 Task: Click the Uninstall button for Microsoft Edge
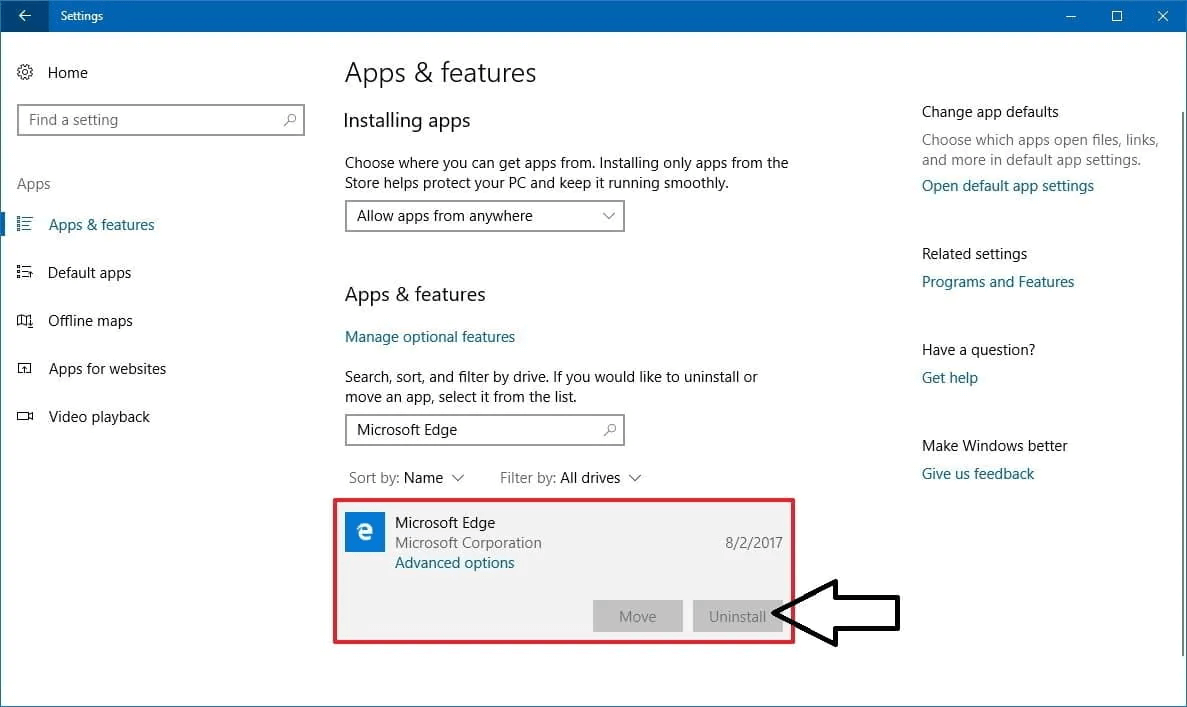point(737,616)
